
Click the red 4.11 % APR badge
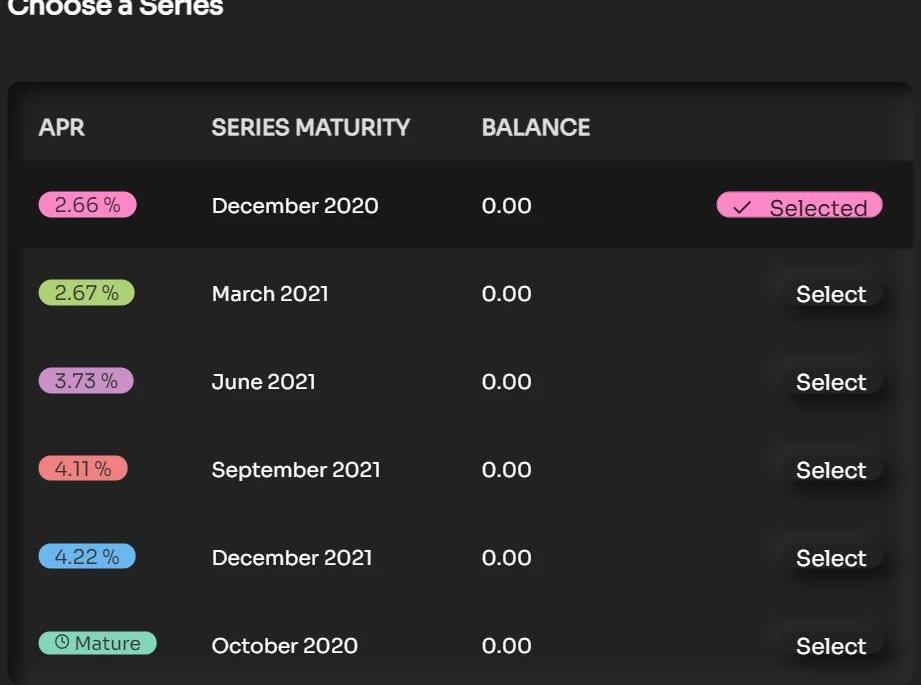(x=83, y=468)
